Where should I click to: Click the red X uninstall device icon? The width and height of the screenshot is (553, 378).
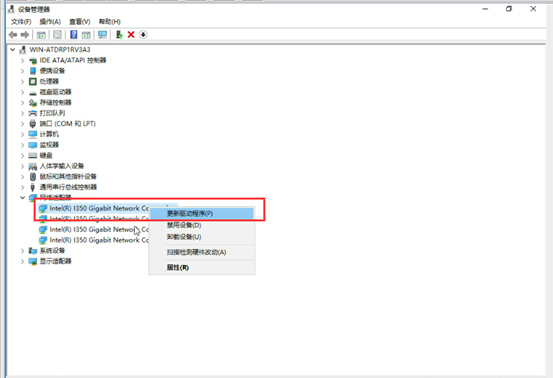(131, 35)
